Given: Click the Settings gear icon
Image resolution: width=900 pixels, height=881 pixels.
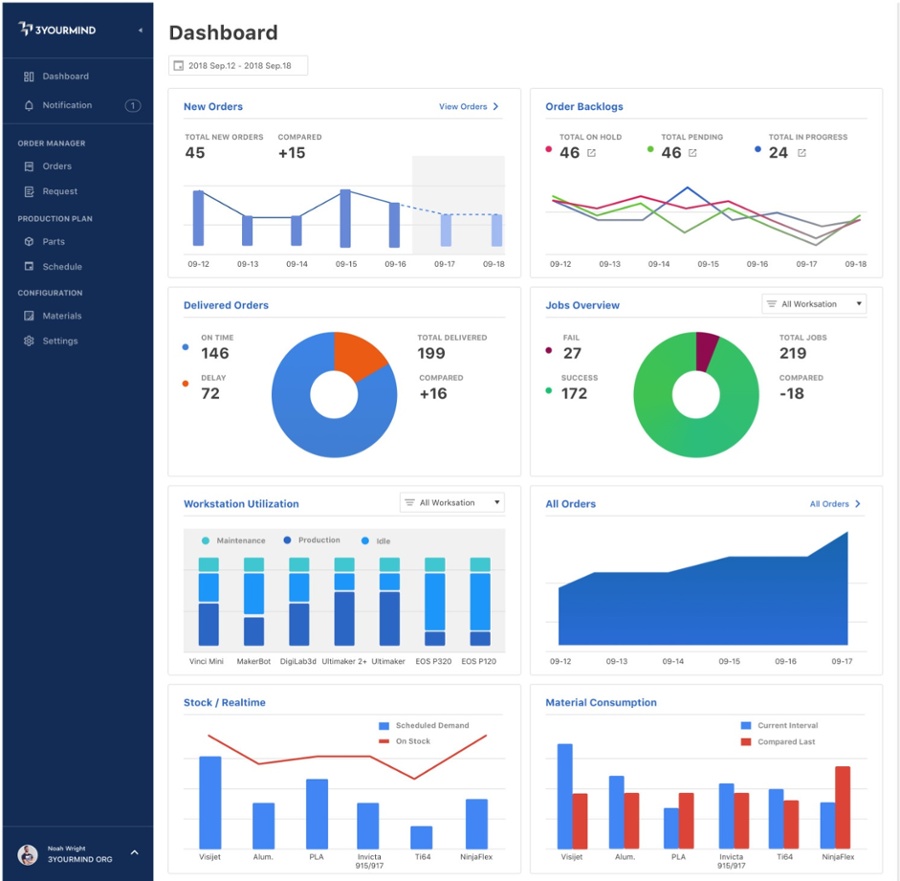Looking at the screenshot, I should [29, 341].
